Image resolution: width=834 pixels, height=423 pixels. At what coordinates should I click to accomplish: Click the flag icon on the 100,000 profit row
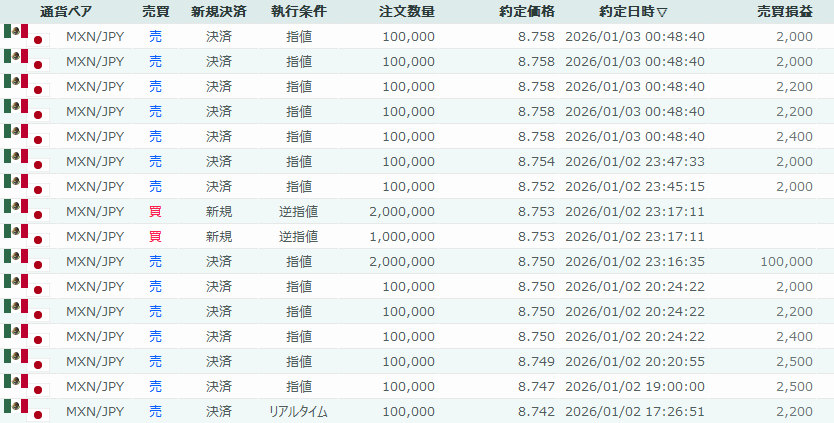[x=26, y=261]
